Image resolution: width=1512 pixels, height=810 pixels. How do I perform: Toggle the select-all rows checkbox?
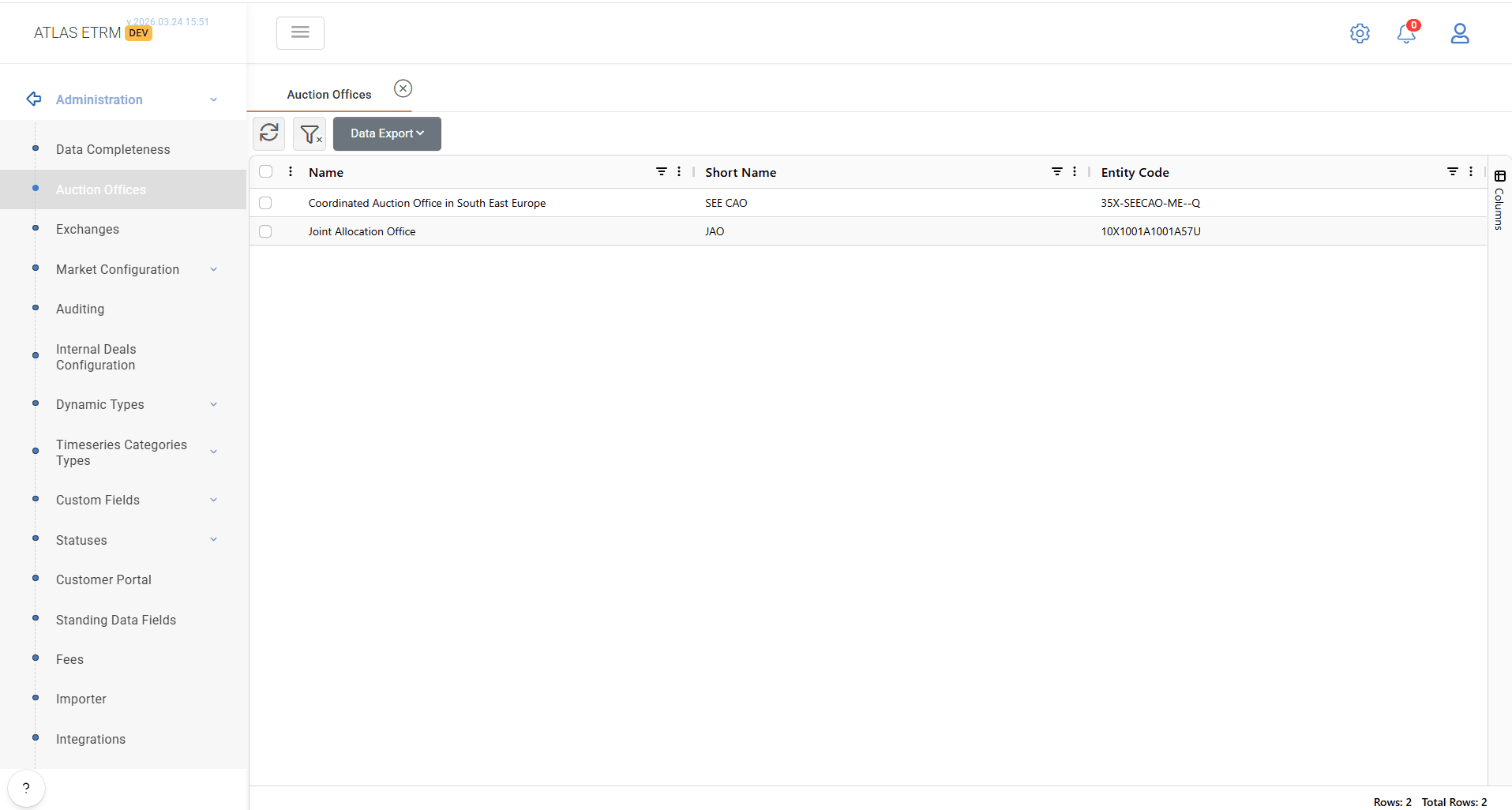tap(266, 171)
